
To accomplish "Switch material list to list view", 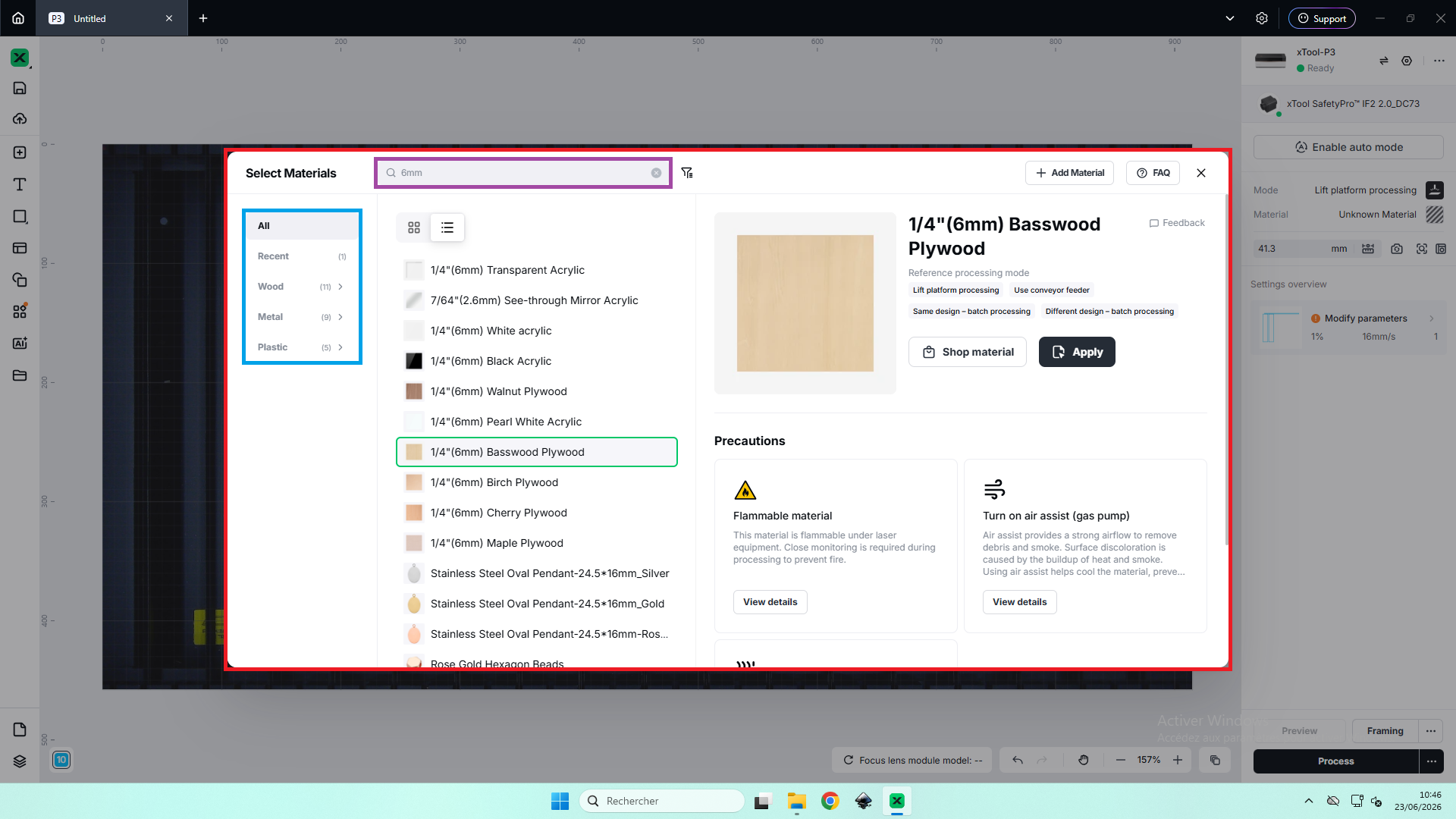I will point(447,227).
